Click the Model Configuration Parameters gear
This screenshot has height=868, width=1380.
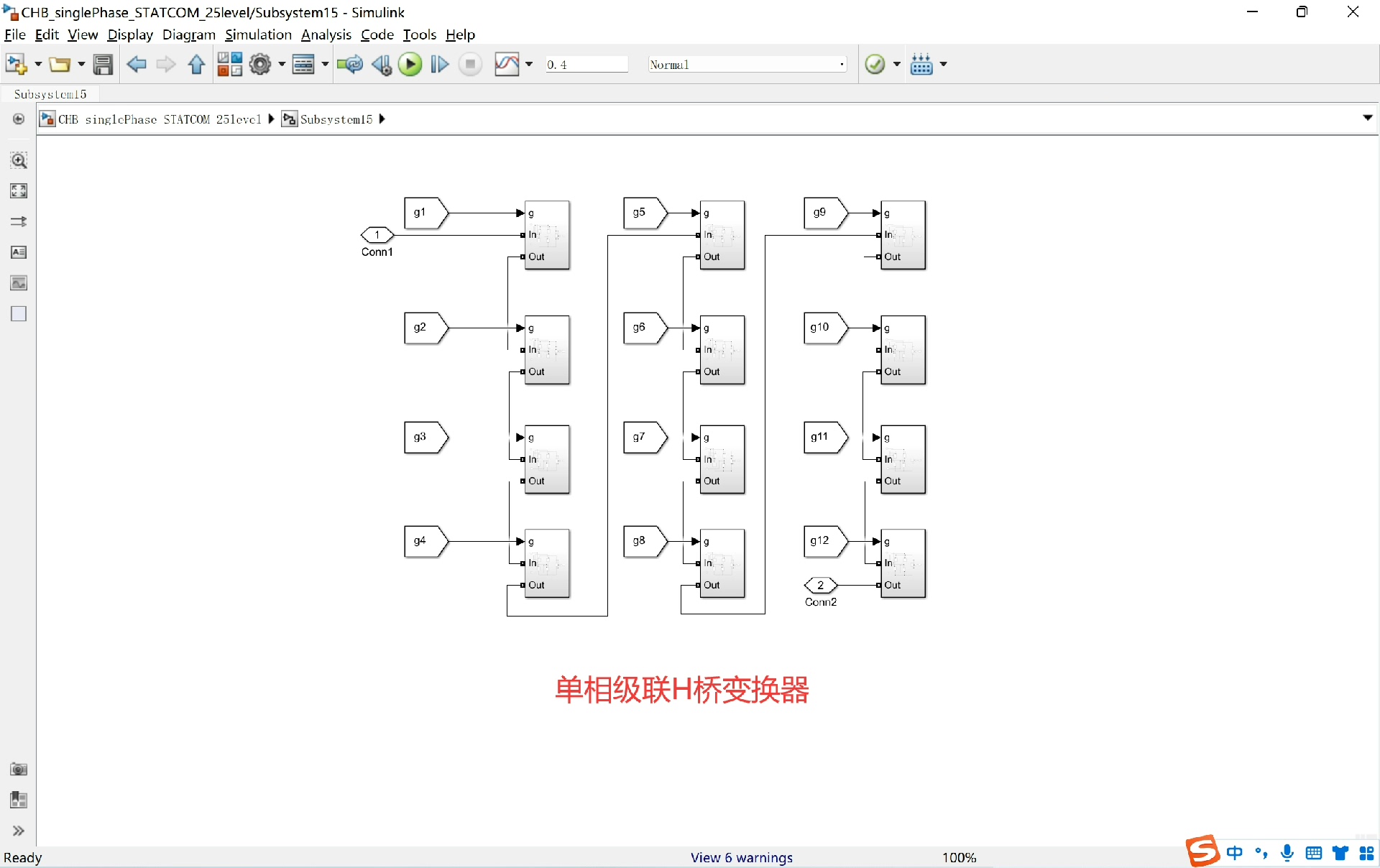pyautogui.click(x=260, y=65)
